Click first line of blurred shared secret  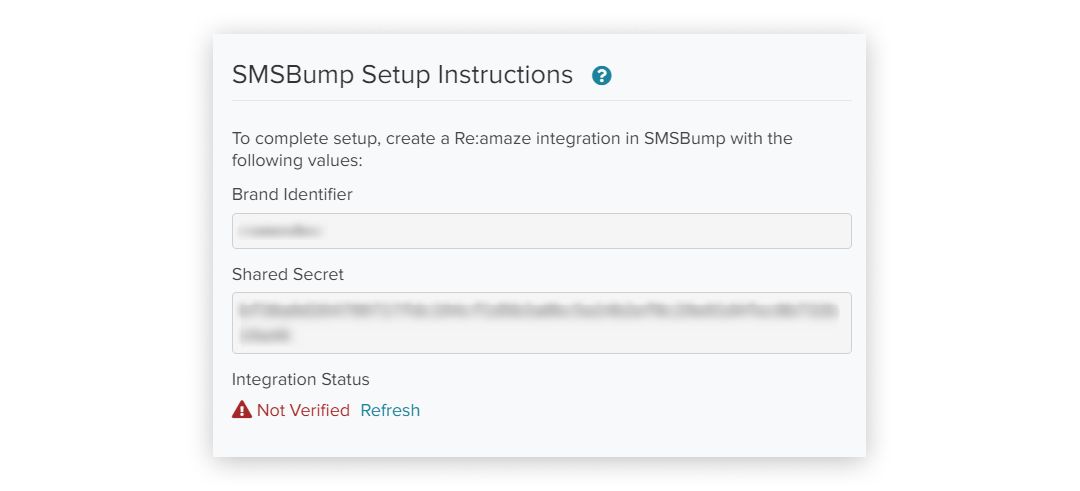(x=539, y=311)
